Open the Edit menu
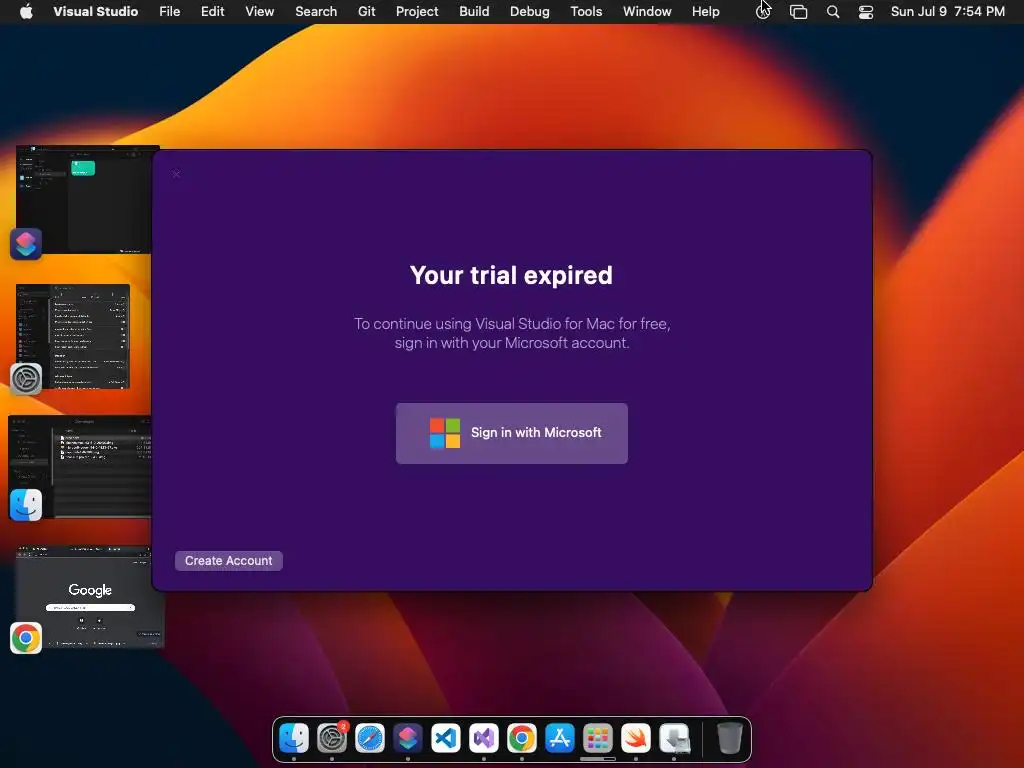The height and width of the screenshot is (768, 1024). [x=212, y=11]
